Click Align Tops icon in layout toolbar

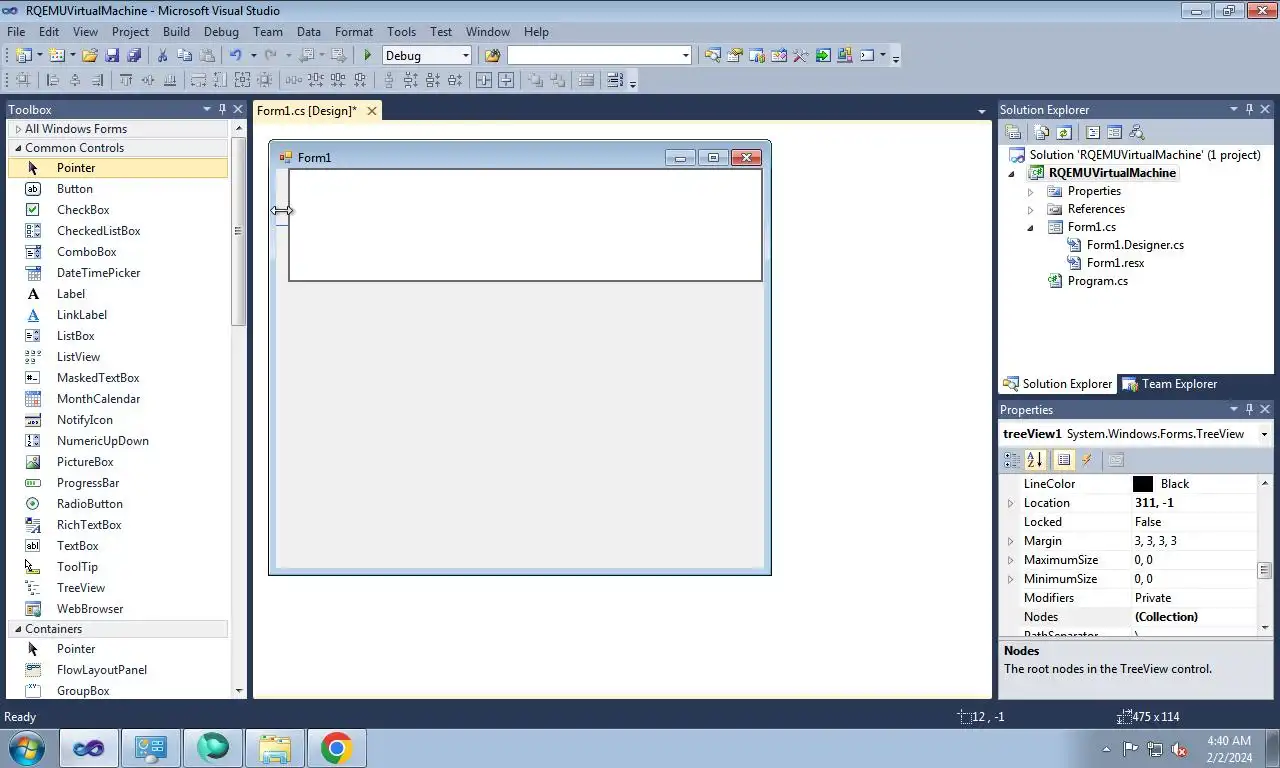tap(126, 81)
